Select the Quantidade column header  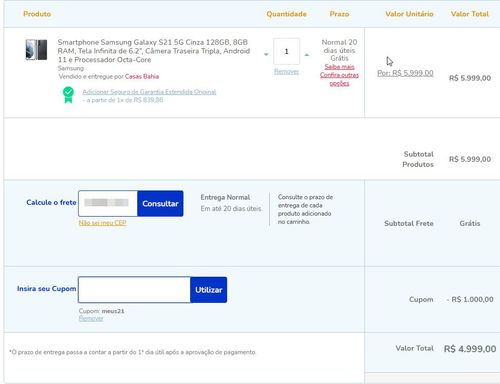click(x=286, y=14)
